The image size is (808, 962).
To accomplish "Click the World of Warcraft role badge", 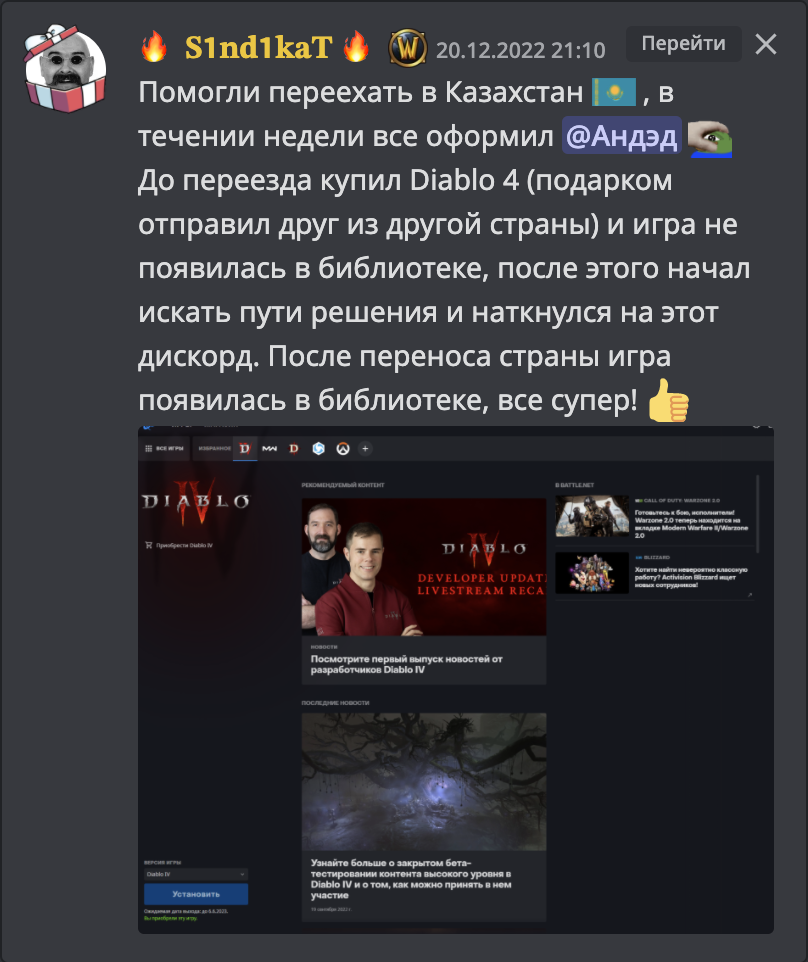I will click(x=407, y=48).
